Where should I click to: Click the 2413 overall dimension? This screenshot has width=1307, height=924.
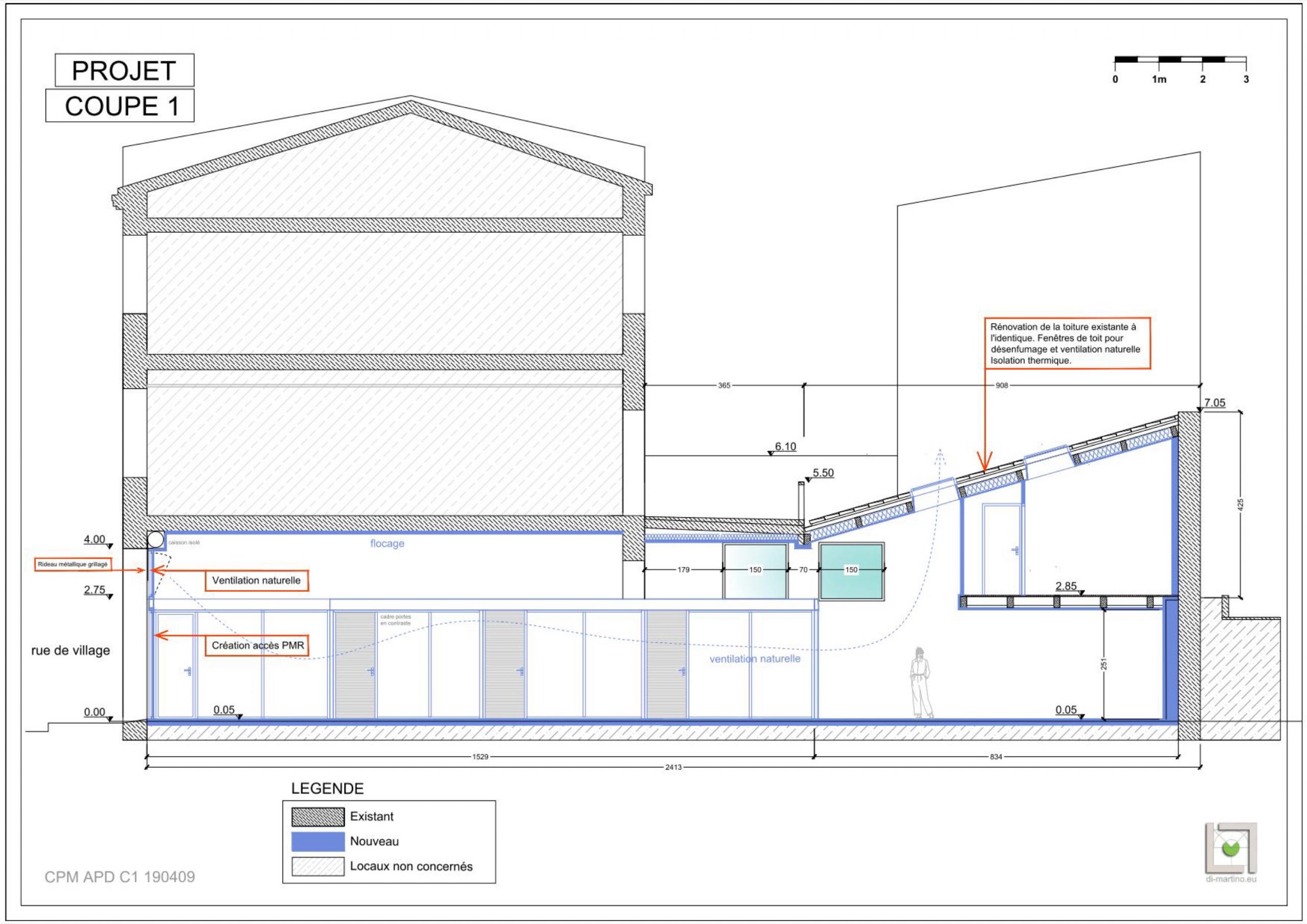[673, 767]
